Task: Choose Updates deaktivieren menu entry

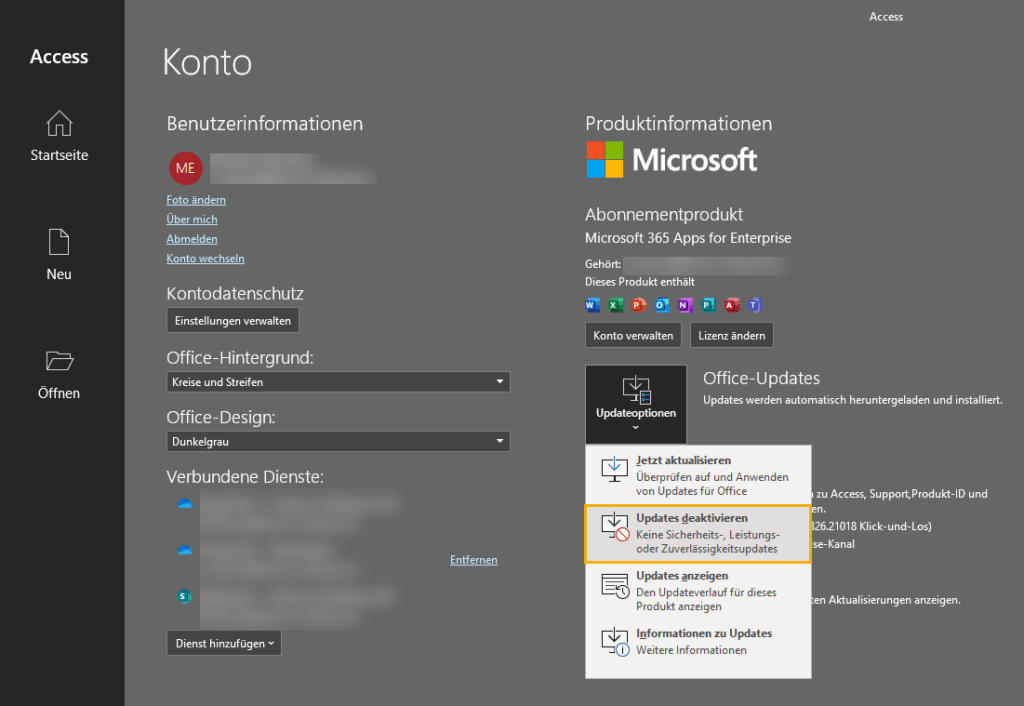Action: [698, 533]
